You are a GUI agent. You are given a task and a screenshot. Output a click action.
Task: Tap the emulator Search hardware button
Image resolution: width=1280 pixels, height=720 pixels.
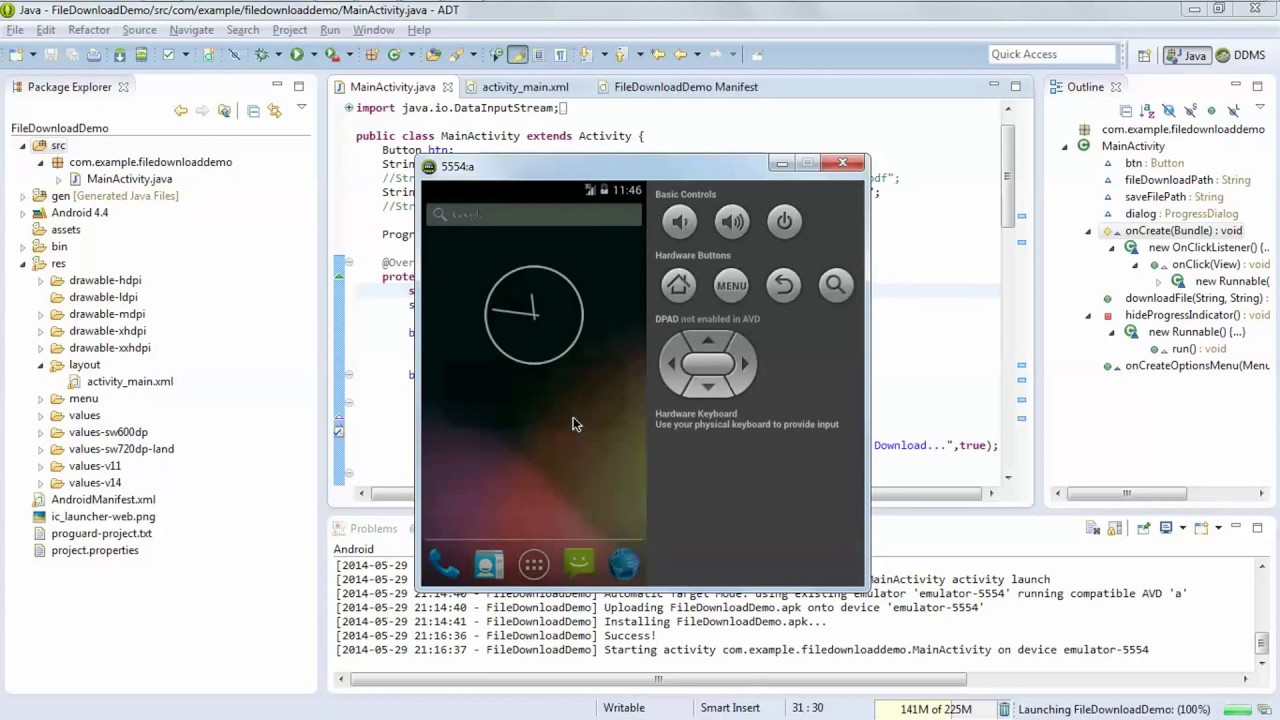tap(835, 285)
